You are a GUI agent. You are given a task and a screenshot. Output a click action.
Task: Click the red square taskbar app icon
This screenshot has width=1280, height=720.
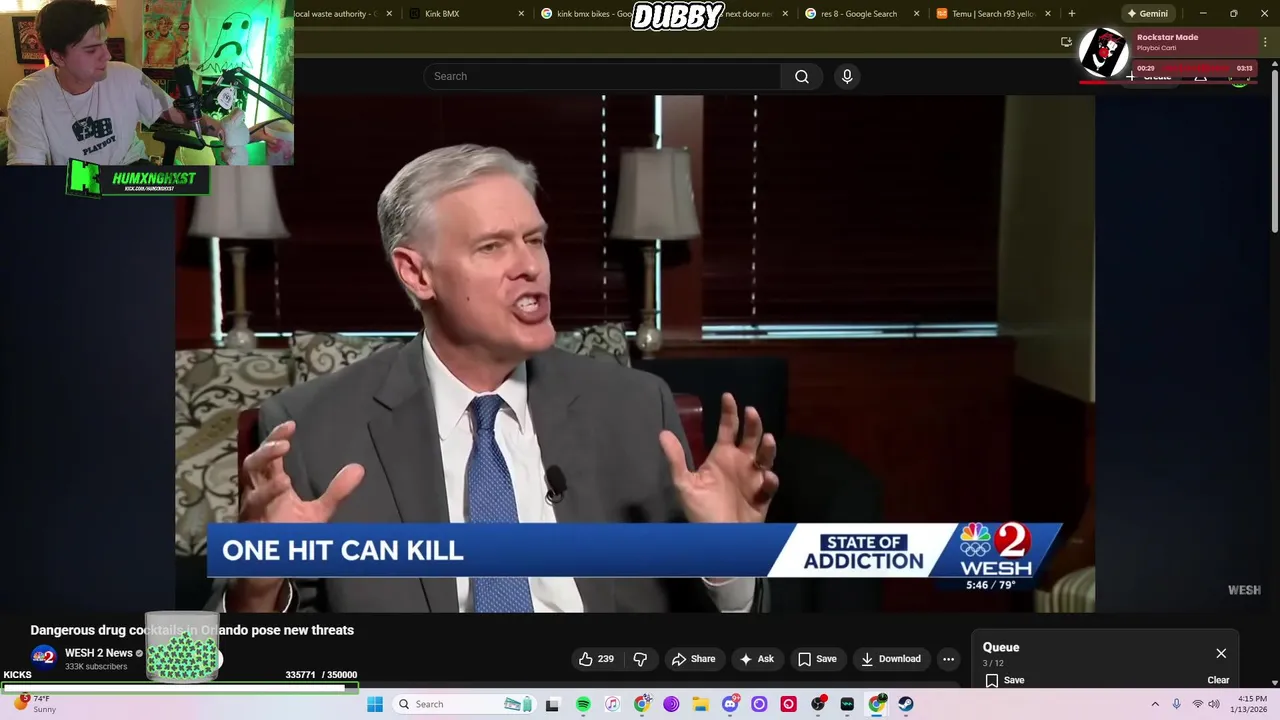tap(789, 704)
